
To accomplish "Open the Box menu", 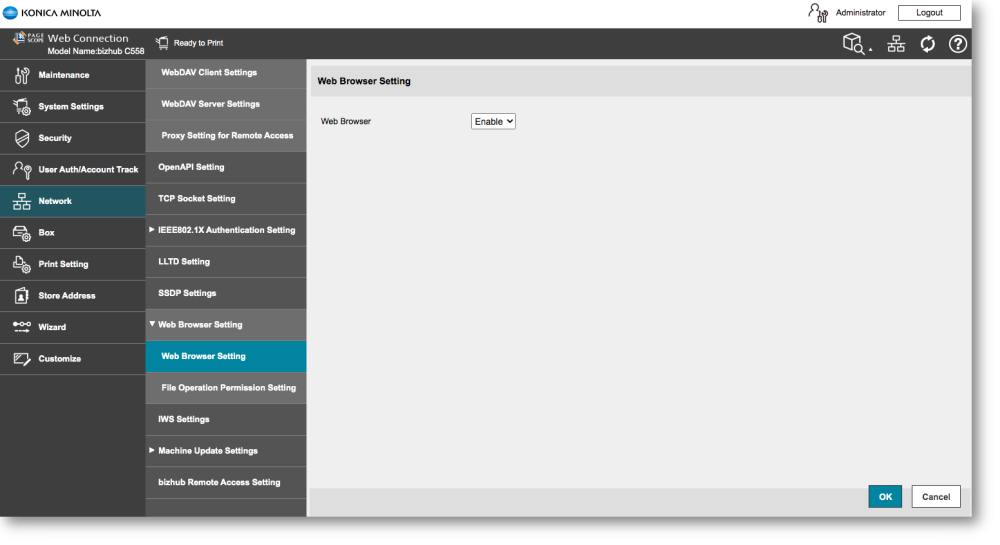I will click(73, 233).
